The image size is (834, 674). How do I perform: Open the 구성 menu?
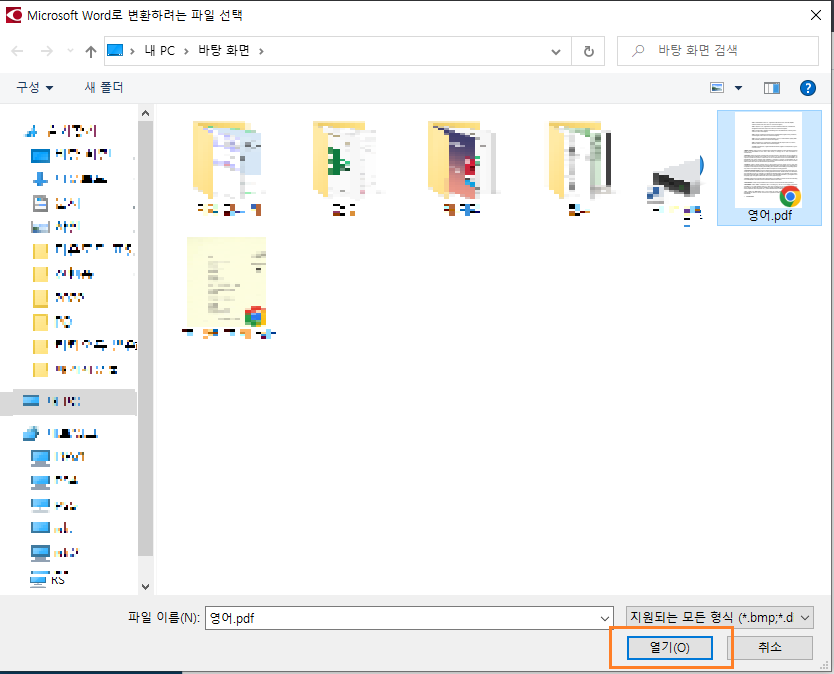pos(35,87)
